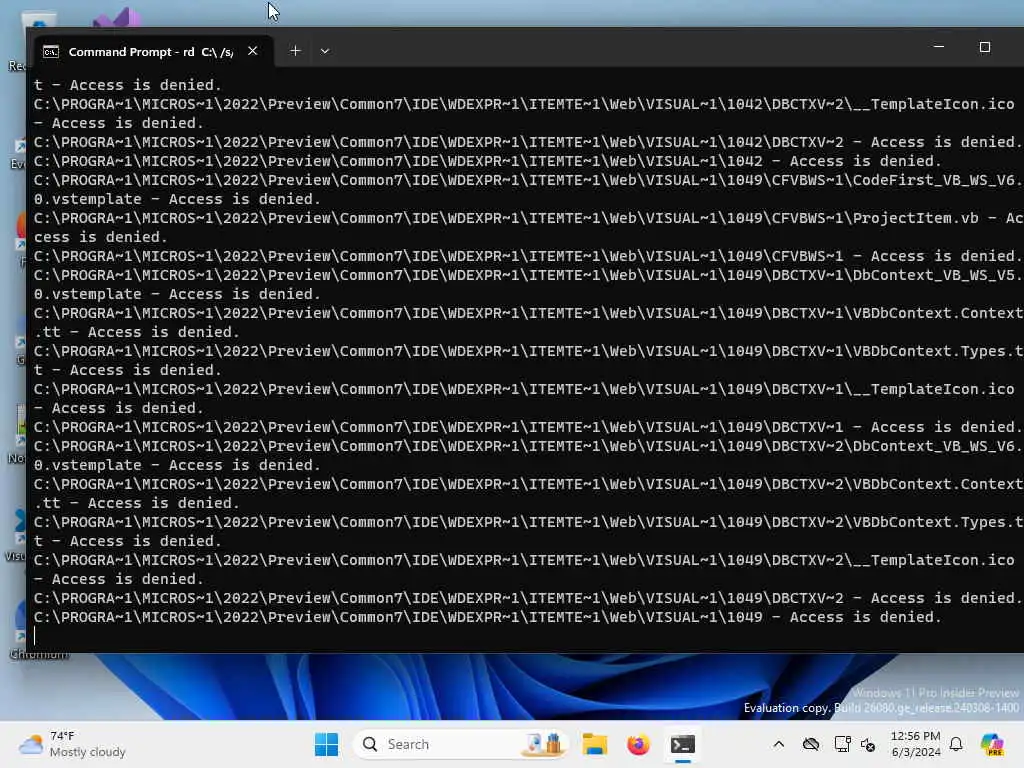Click the line ending '1042\DBCTXV~2 - Access is denied.'

(526, 142)
